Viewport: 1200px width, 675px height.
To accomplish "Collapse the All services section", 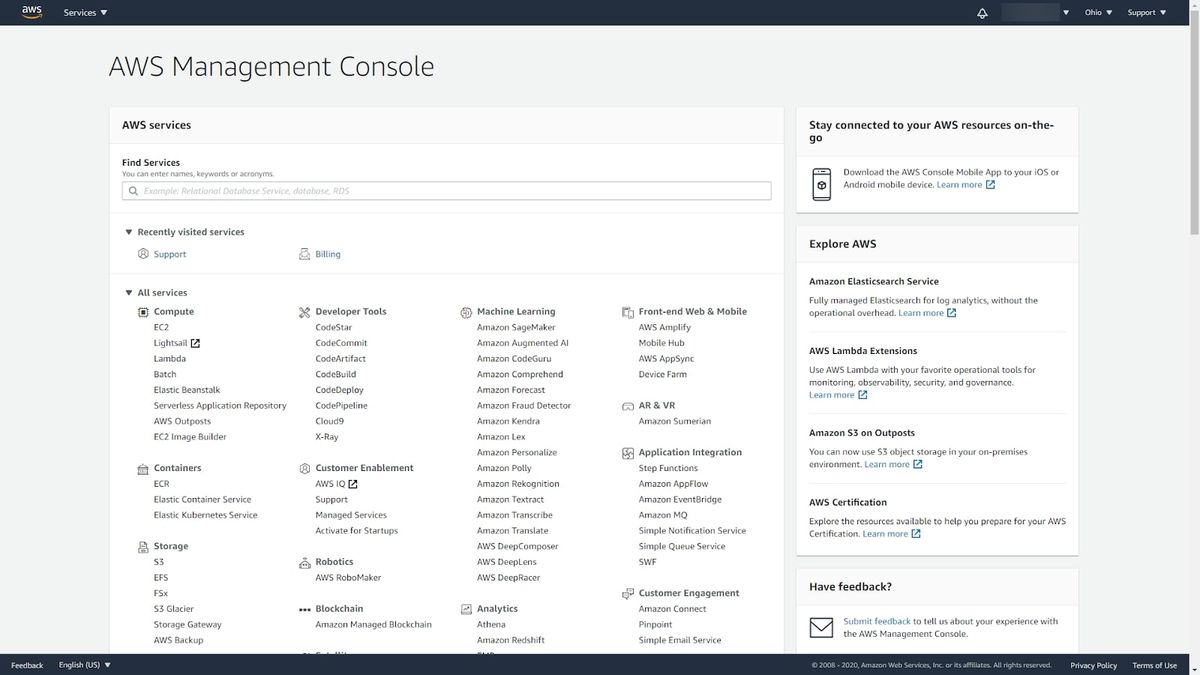I will click(x=128, y=292).
